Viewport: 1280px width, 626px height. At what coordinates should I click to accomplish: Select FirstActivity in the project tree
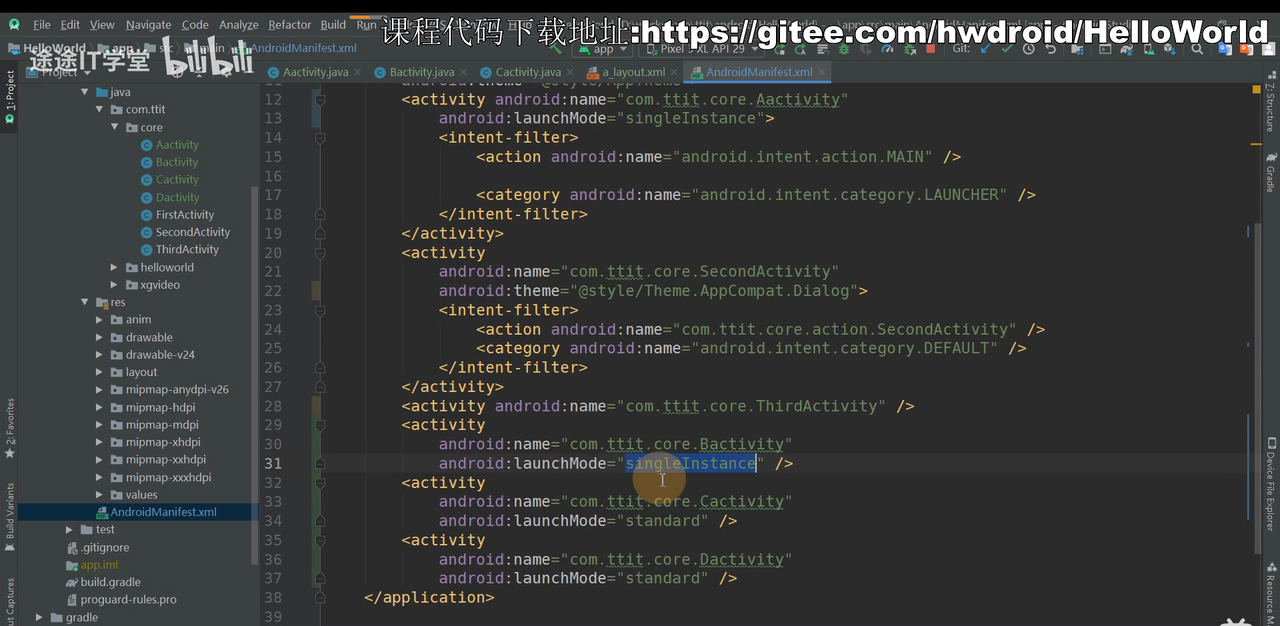coord(184,215)
